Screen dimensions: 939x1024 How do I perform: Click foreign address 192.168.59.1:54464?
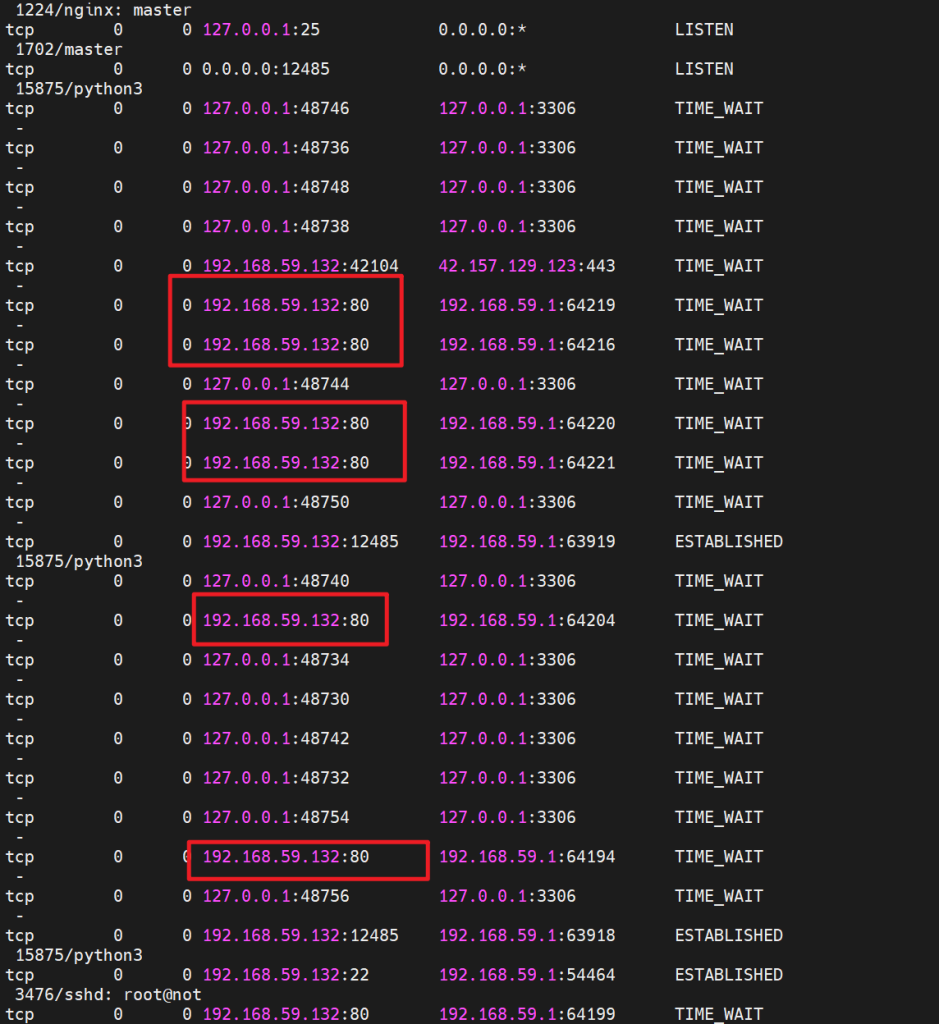pyautogui.click(x=527, y=975)
